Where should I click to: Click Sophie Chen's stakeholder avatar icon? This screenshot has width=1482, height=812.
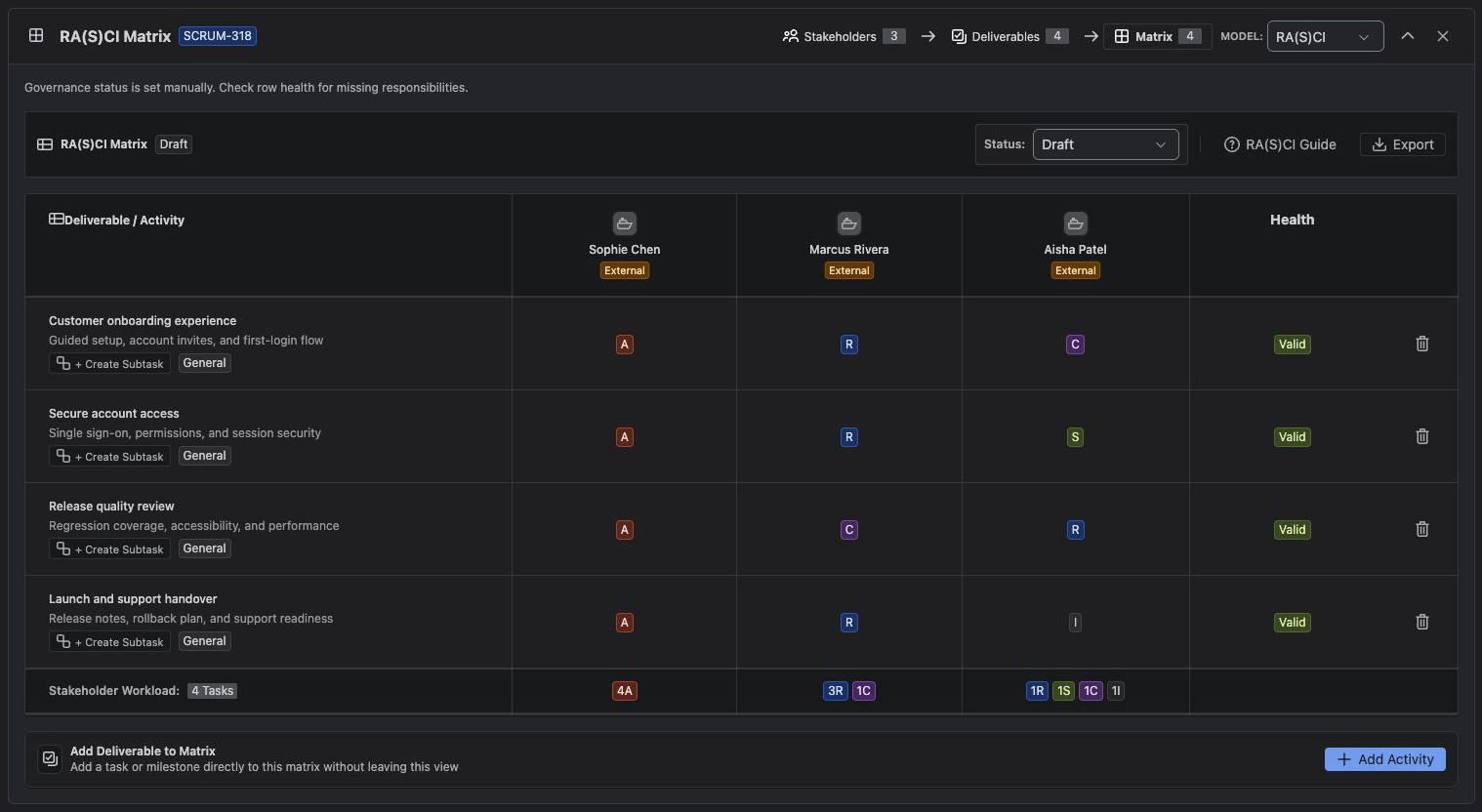tap(625, 223)
